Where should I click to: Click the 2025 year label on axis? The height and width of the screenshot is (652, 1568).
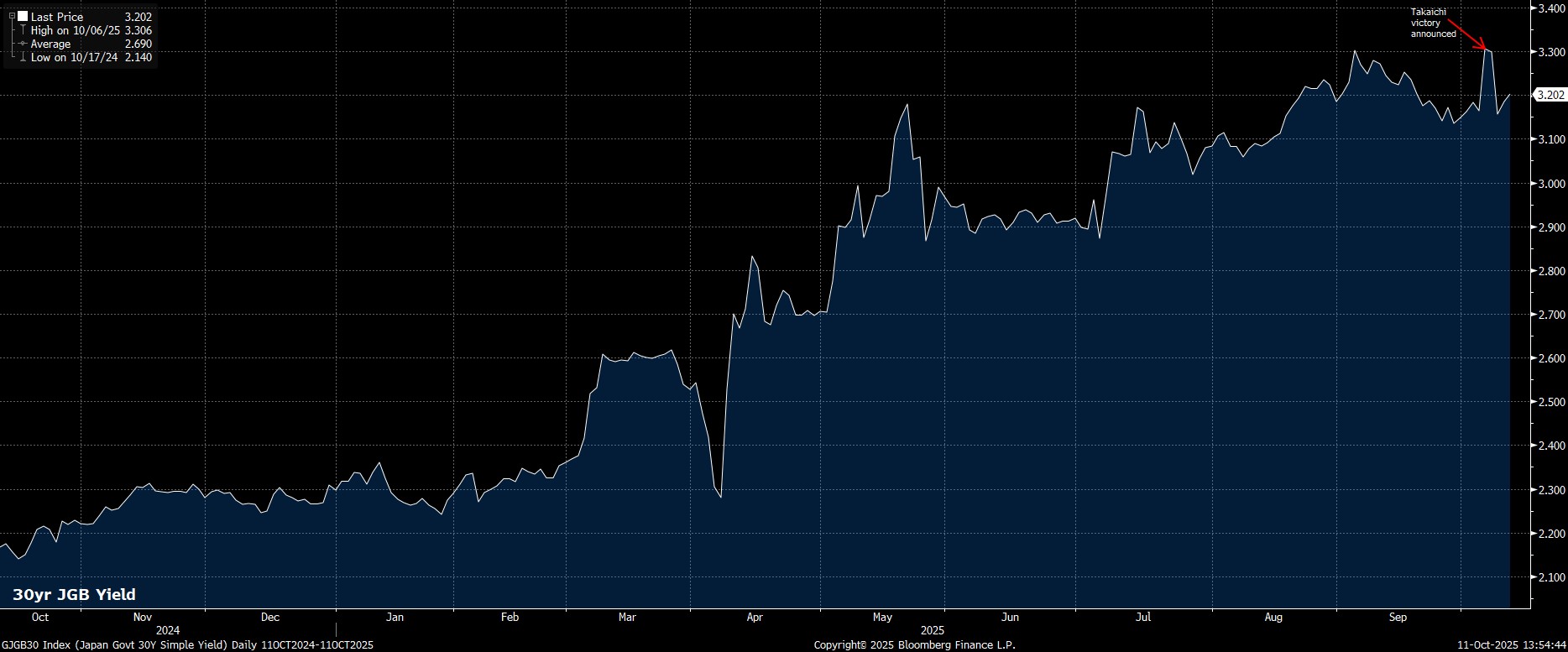[932, 629]
